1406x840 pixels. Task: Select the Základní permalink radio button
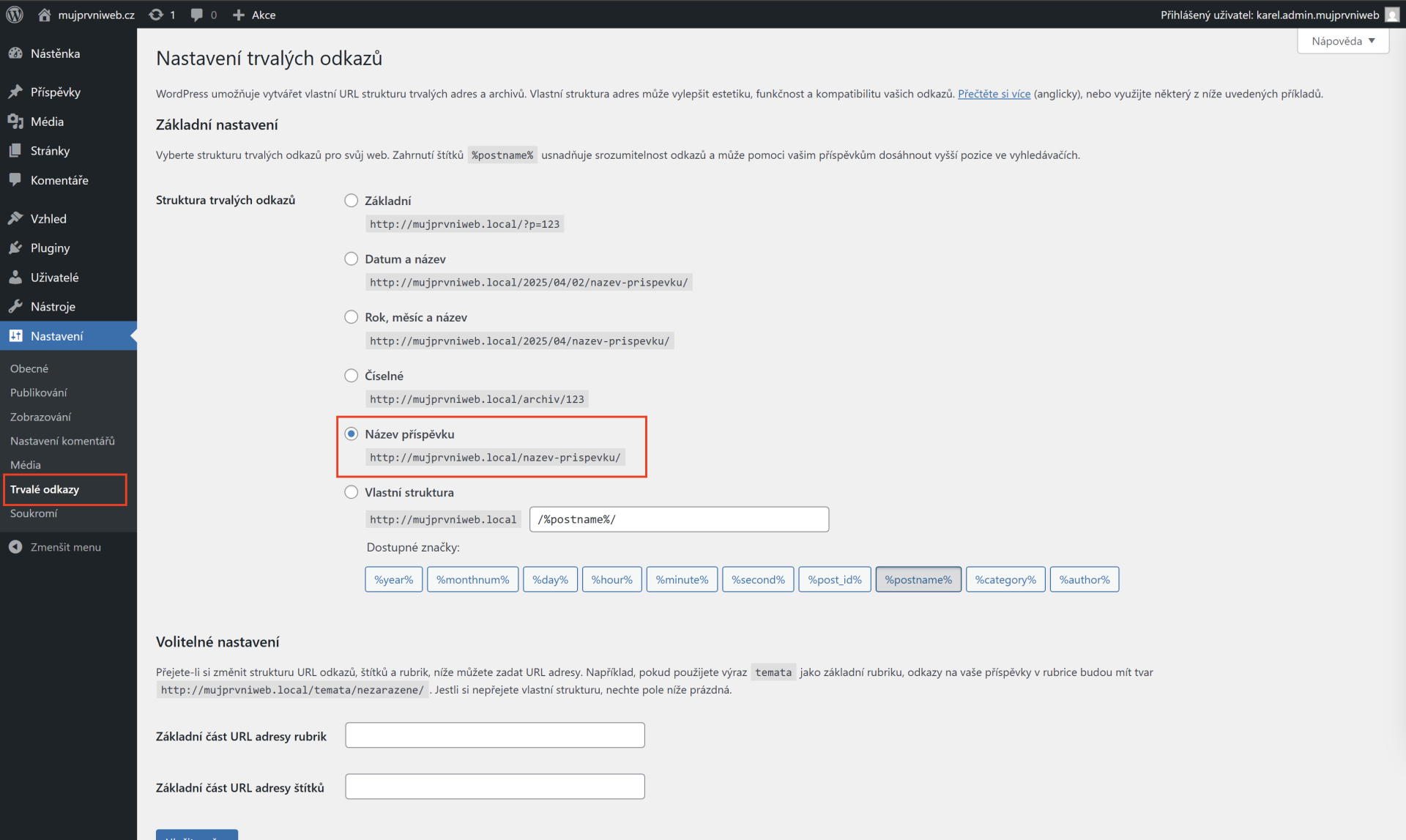click(x=351, y=201)
